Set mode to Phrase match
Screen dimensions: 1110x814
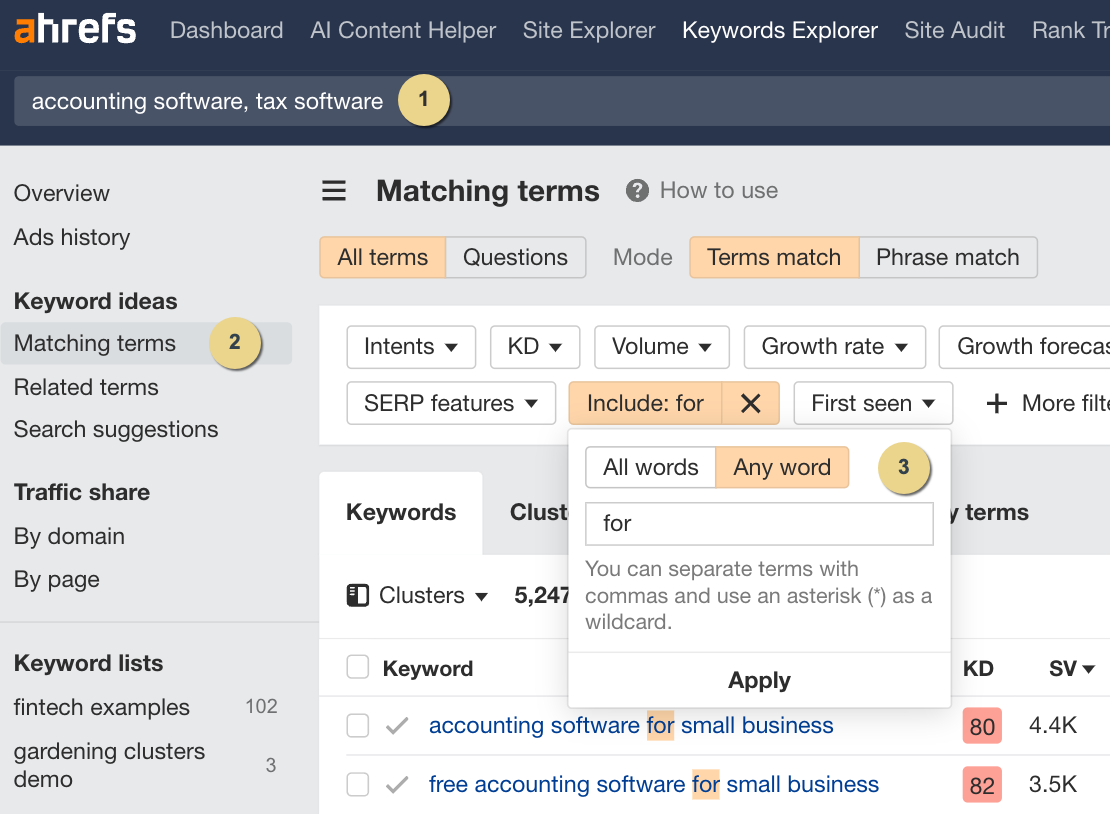pyautogui.click(x=948, y=257)
